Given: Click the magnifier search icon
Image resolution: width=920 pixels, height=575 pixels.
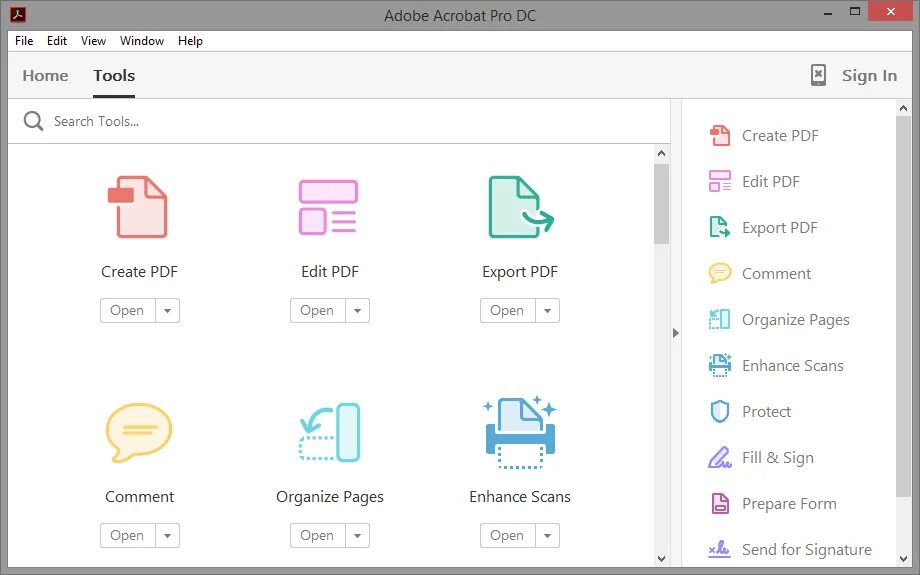Looking at the screenshot, I should point(33,121).
